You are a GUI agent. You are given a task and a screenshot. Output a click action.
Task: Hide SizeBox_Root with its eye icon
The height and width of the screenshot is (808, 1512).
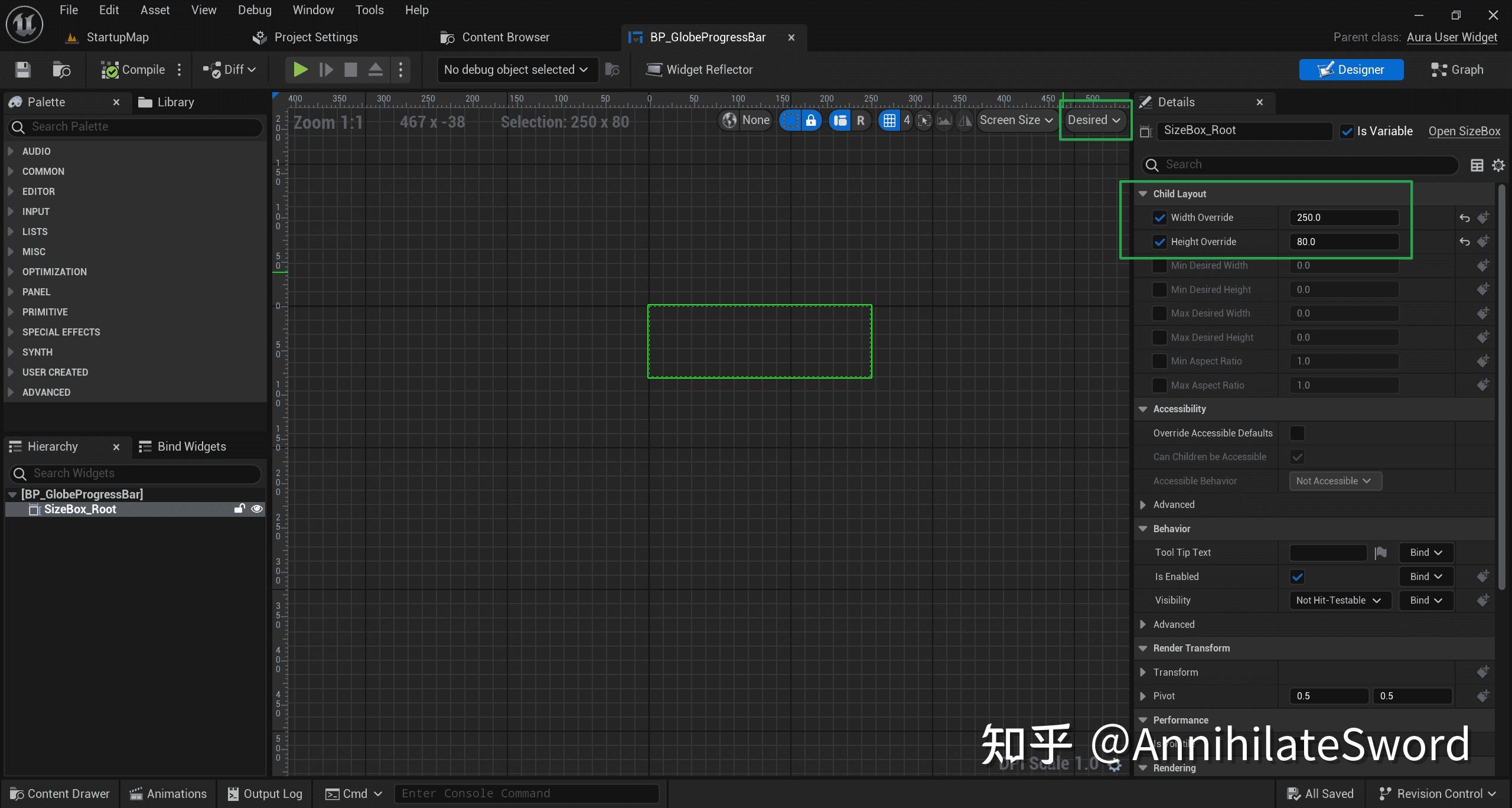(x=256, y=509)
